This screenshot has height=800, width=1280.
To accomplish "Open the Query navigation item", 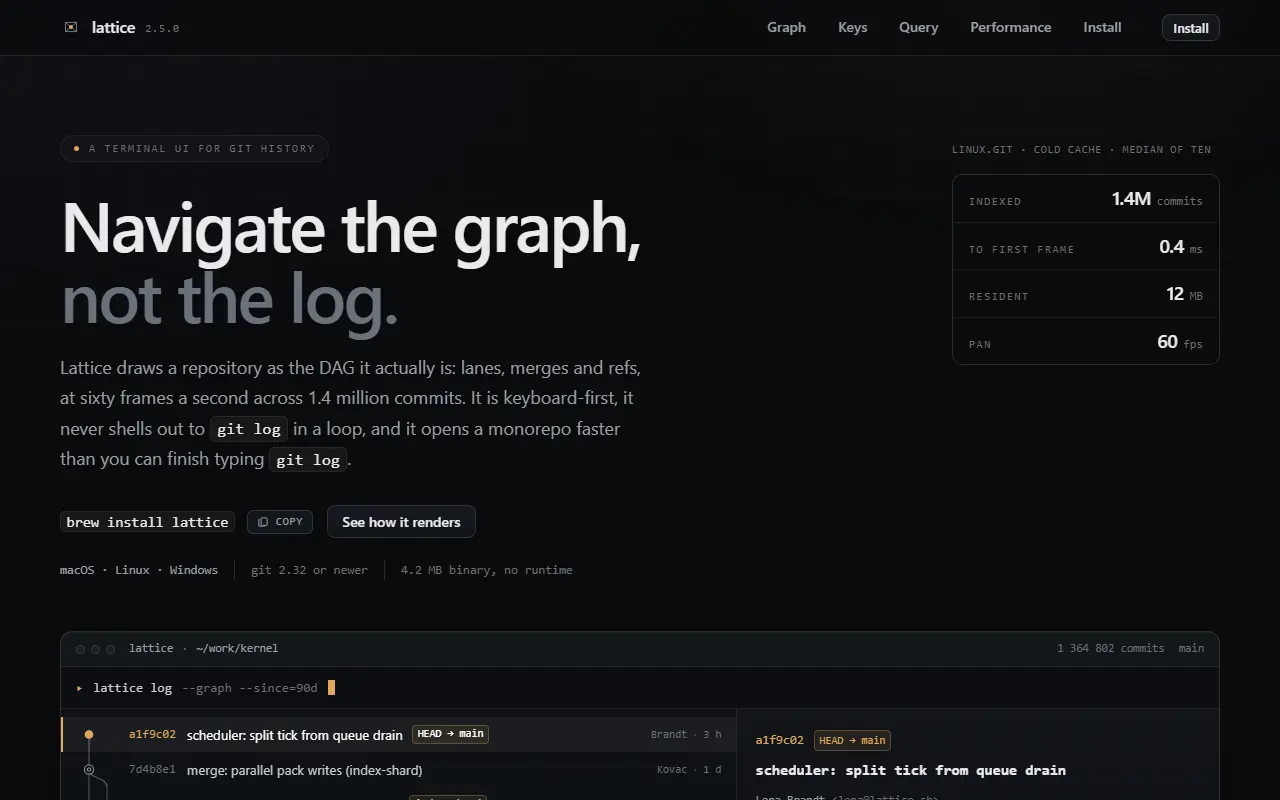I will (918, 27).
